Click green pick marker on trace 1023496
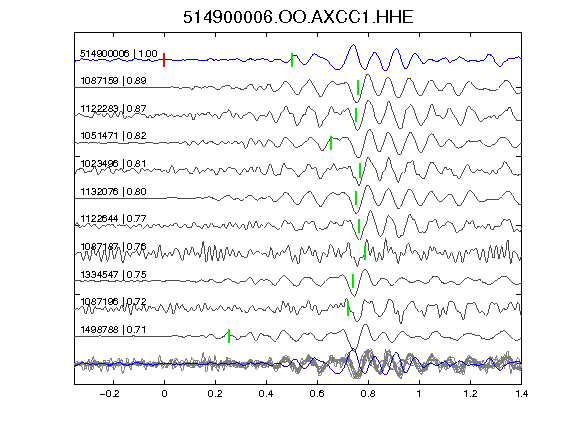The width and height of the screenshot is (576, 432). click(360, 170)
